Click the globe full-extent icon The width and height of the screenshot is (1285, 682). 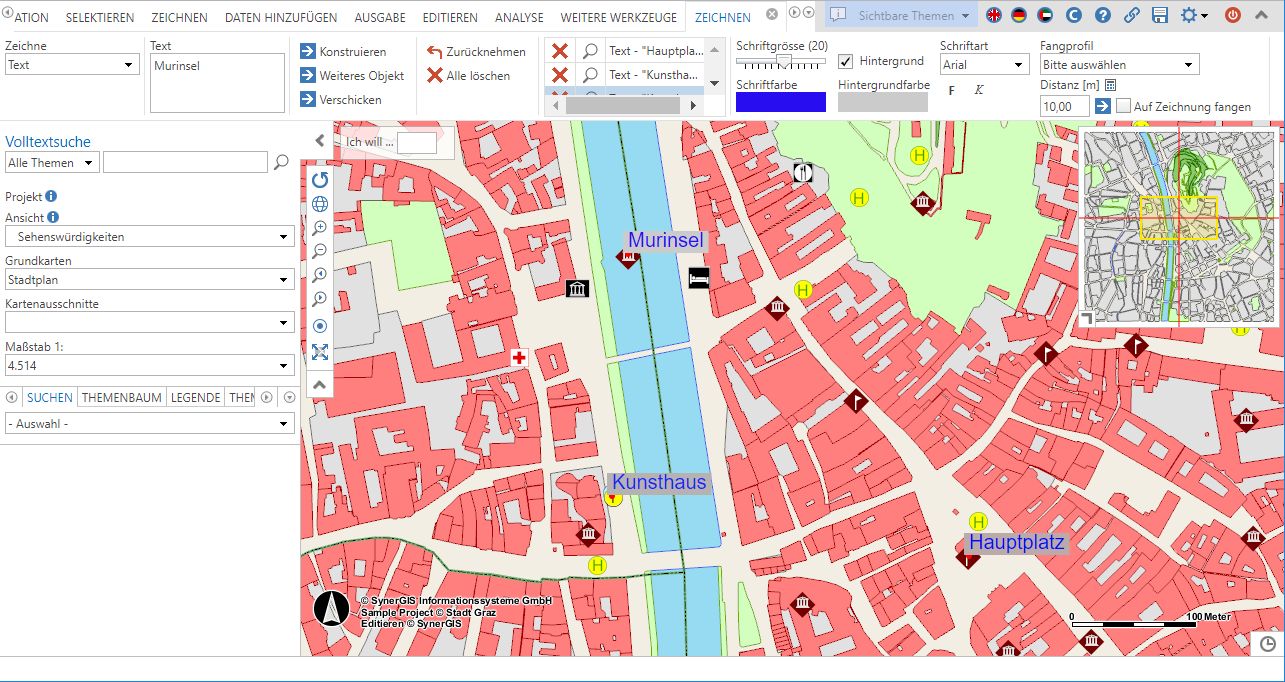pos(320,204)
